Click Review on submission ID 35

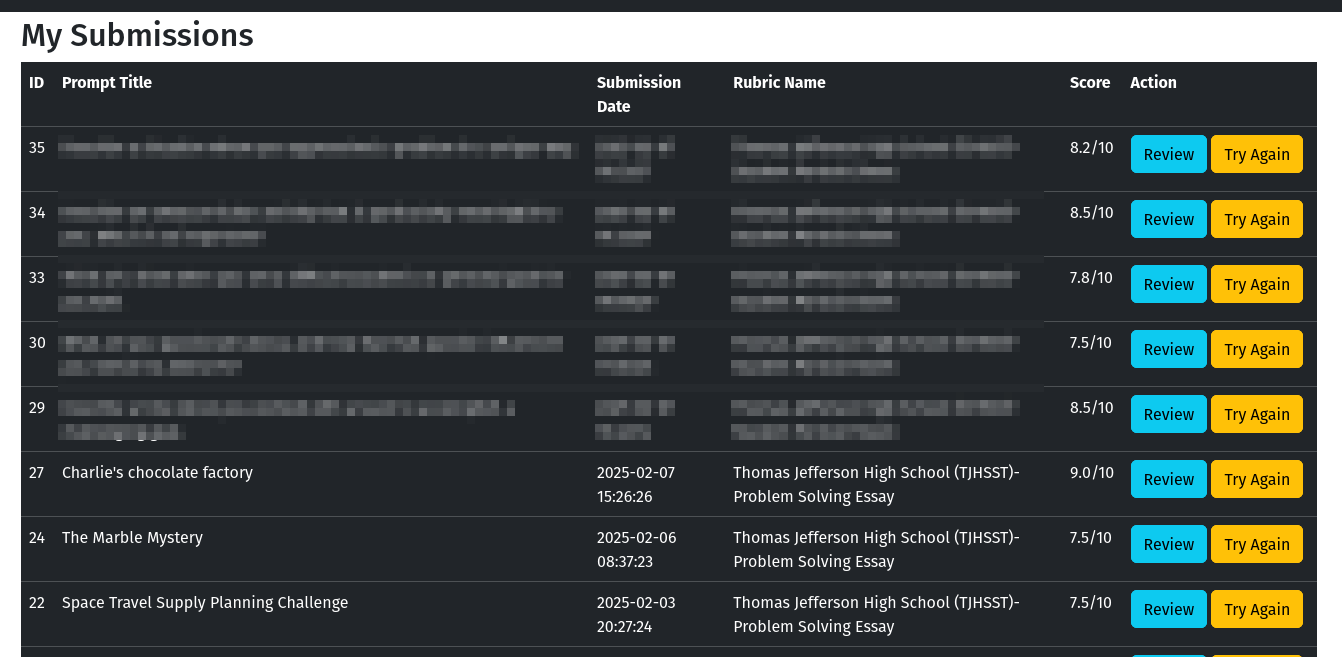(x=1168, y=154)
